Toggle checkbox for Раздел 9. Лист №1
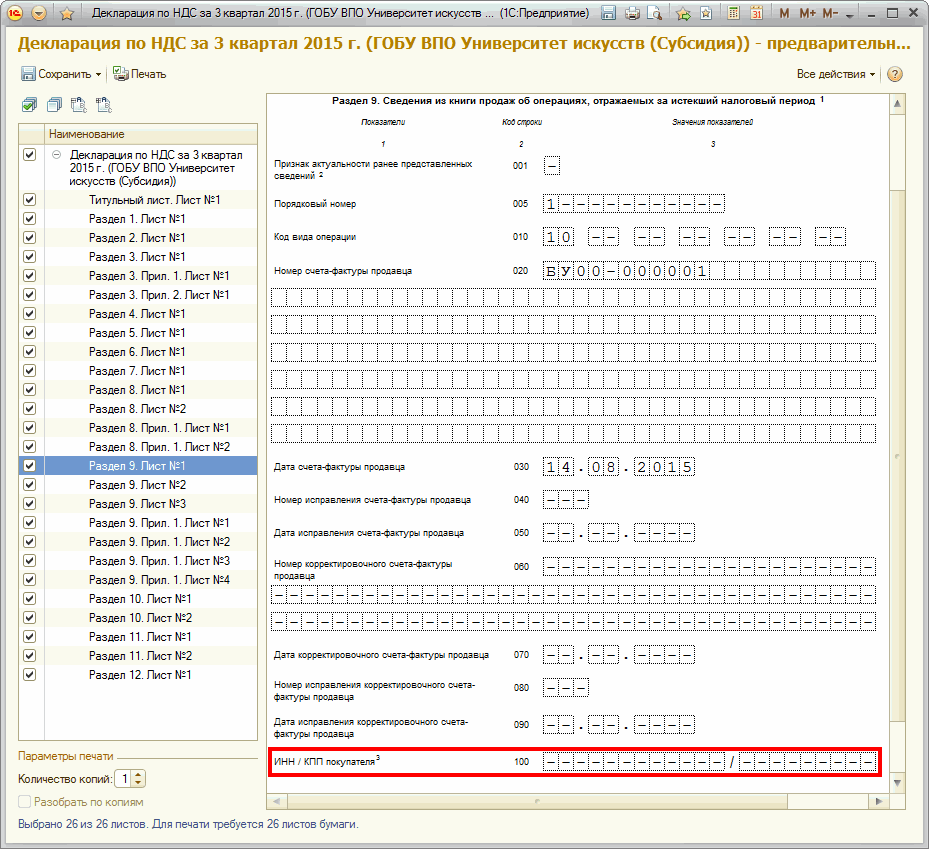The image size is (929, 849). click(29, 466)
